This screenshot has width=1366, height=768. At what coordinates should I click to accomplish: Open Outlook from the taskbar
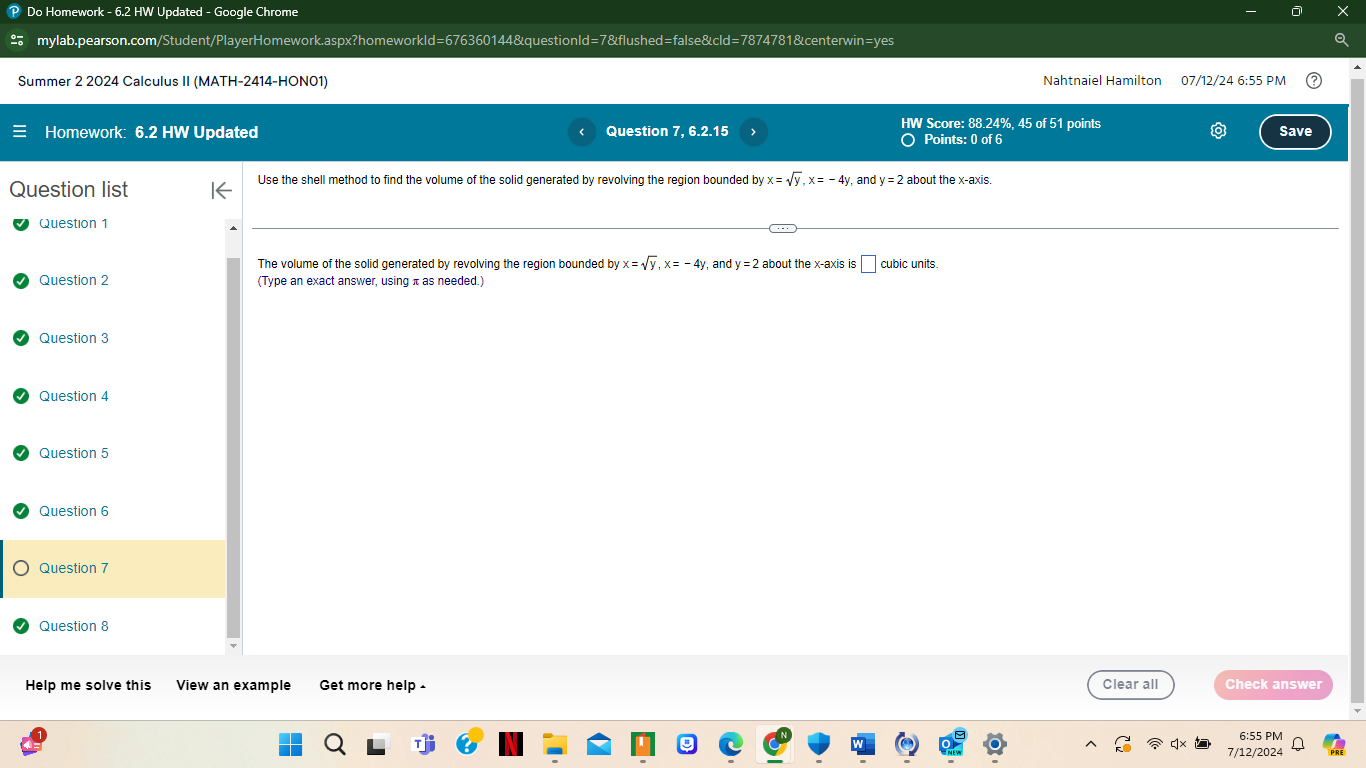point(950,745)
